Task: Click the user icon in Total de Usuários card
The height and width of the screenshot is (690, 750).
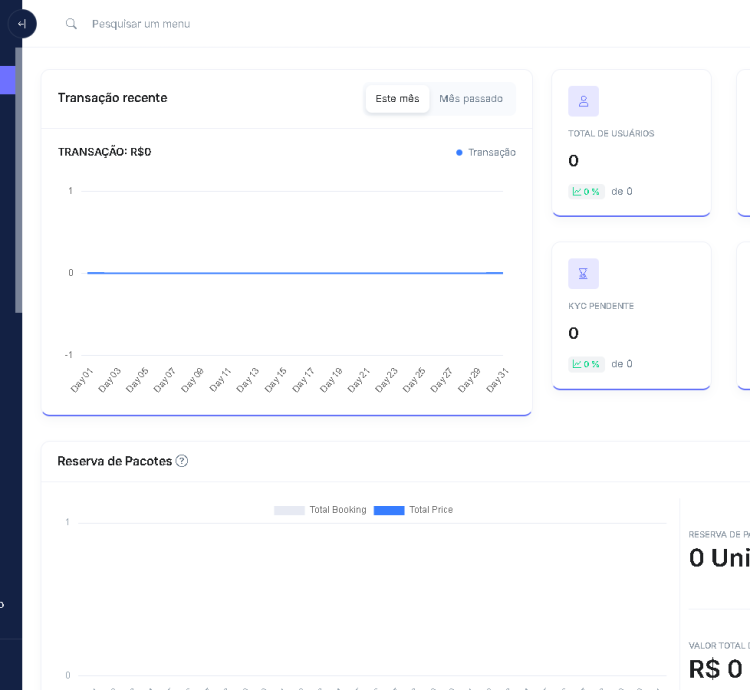Action: coord(583,101)
